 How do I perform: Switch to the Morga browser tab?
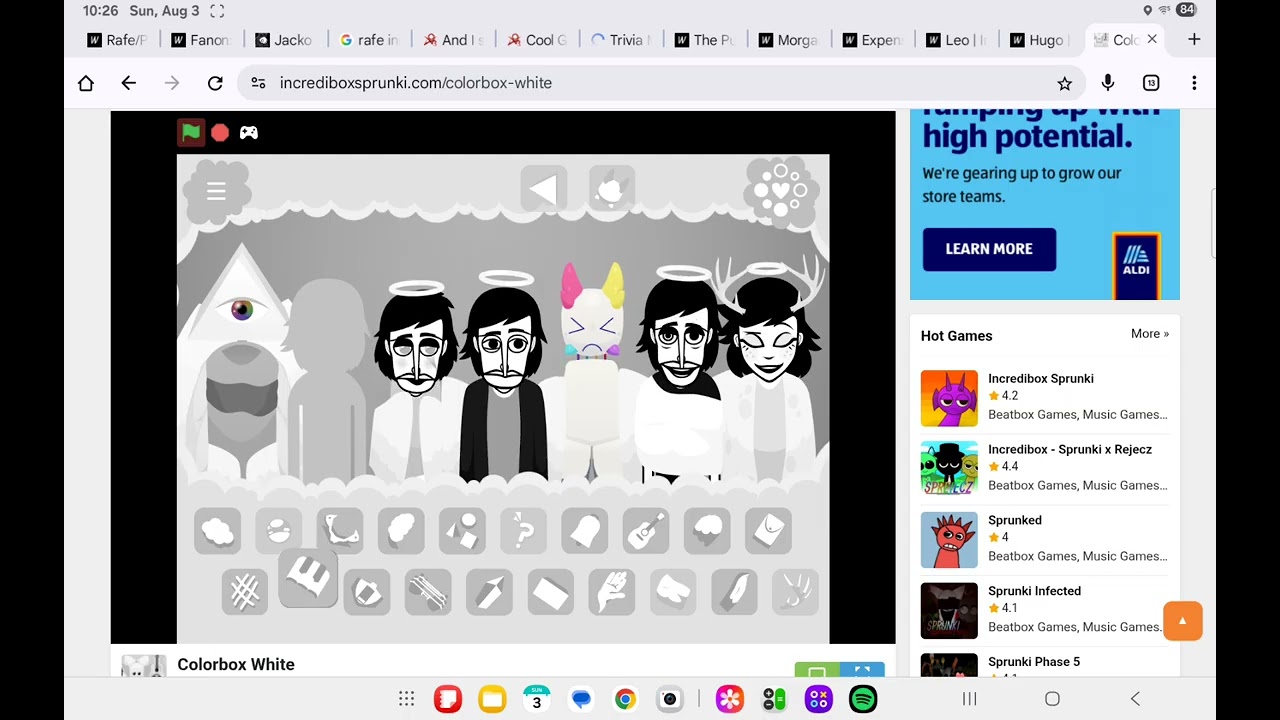(x=788, y=40)
